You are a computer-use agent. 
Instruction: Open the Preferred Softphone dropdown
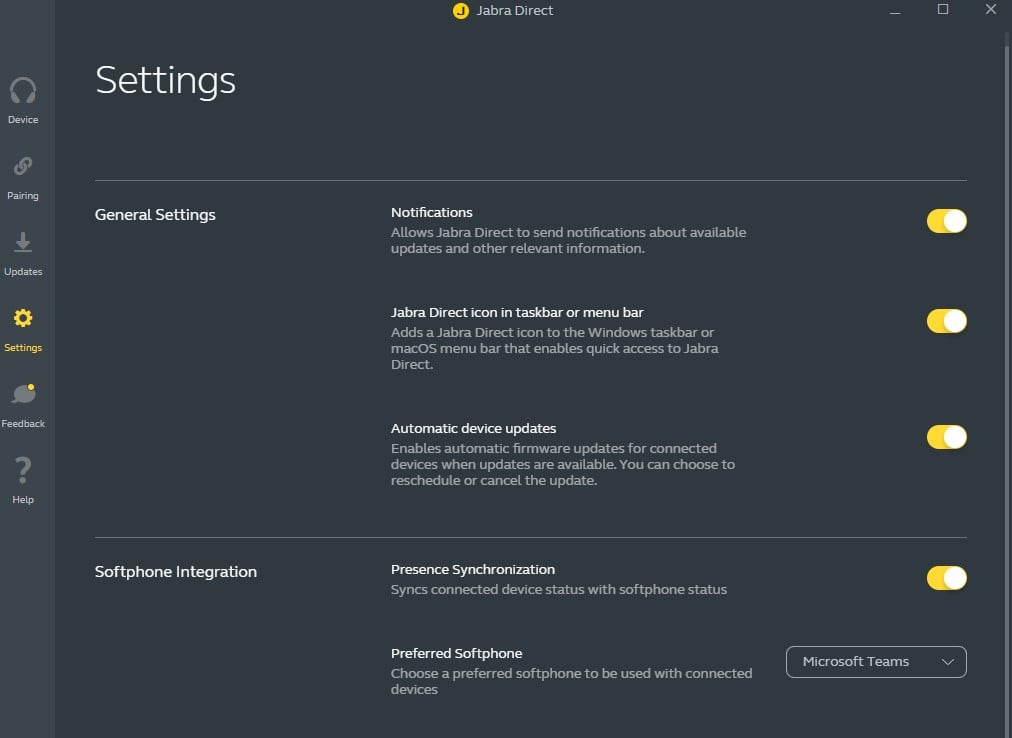pos(875,662)
